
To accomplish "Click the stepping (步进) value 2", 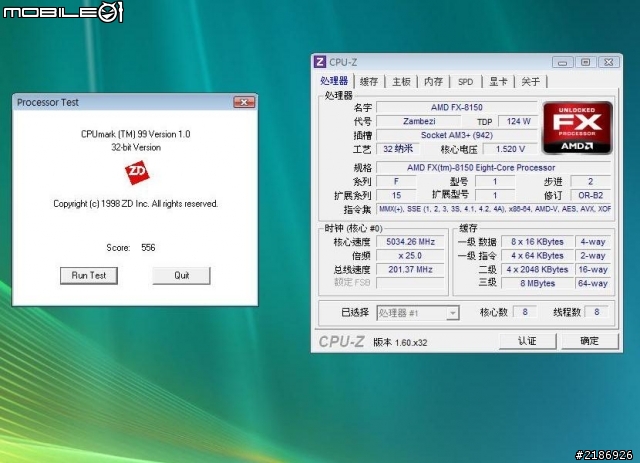I will click(590, 181).
